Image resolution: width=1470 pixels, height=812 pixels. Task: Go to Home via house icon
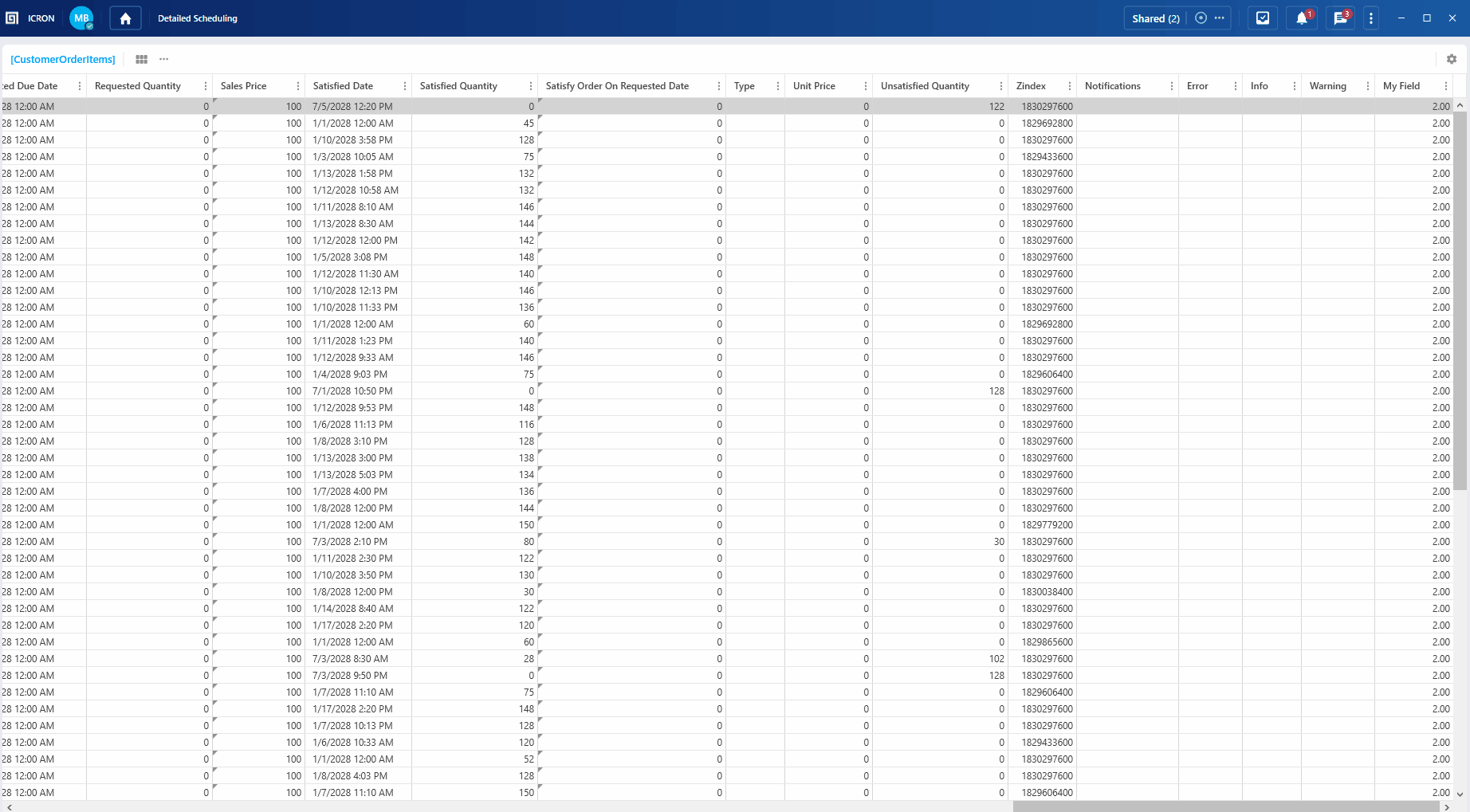(125, 18)
